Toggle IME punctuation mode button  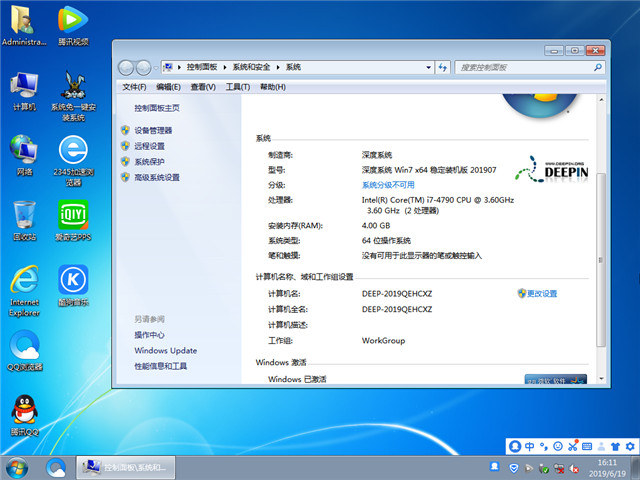click(x=544, y=446)
